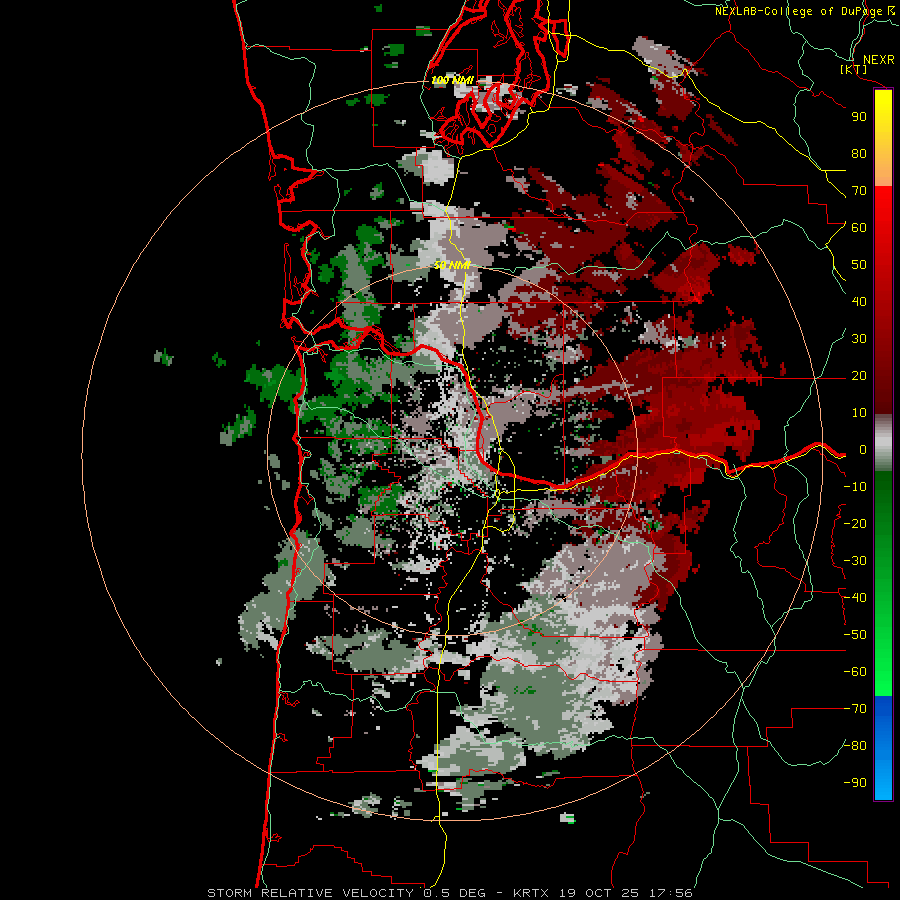Select the positive 40 scale label
Viewport: 900px width, 900px height.
[859, 302]
